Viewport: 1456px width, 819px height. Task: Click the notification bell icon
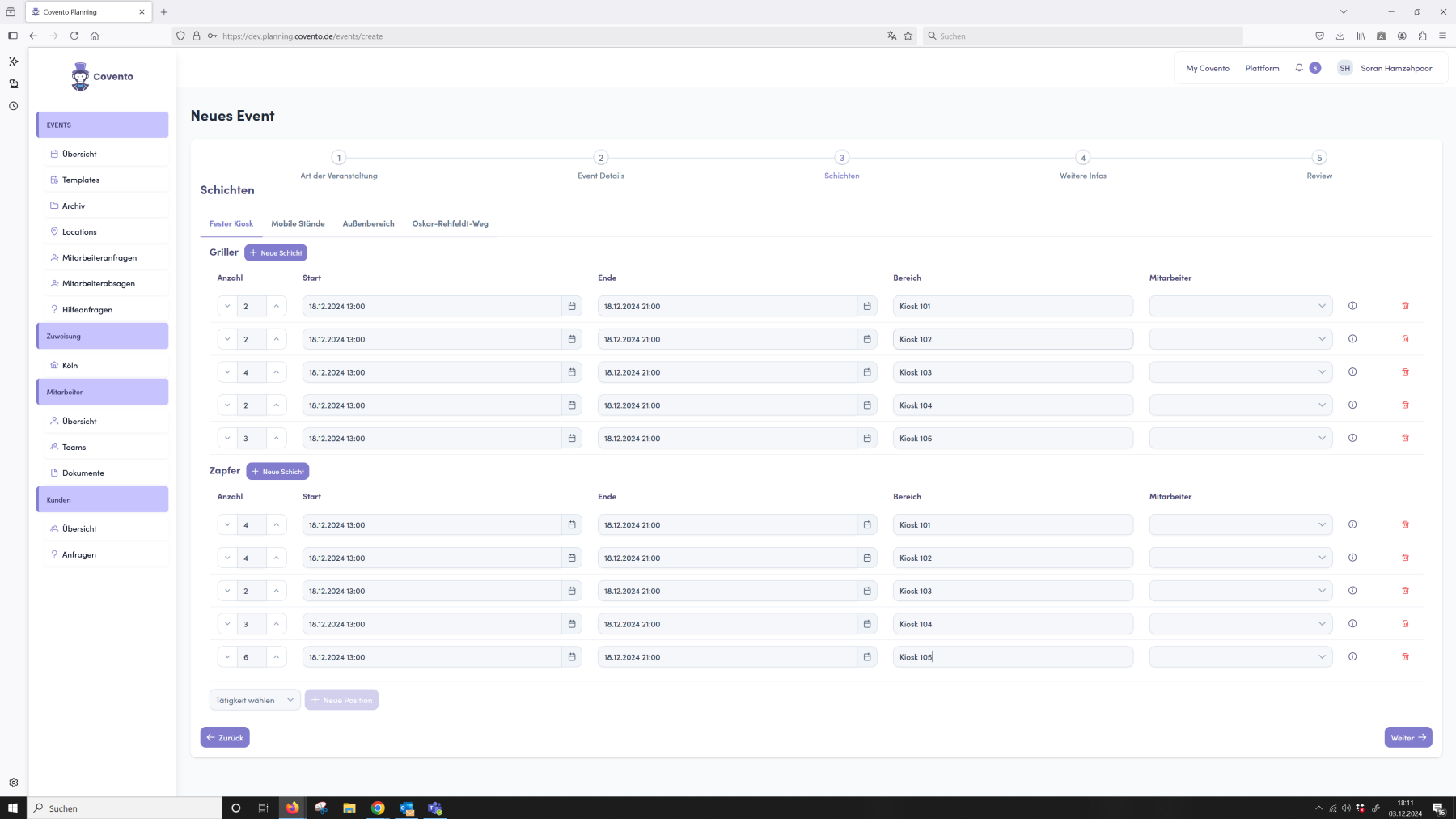coord(1299,68)
